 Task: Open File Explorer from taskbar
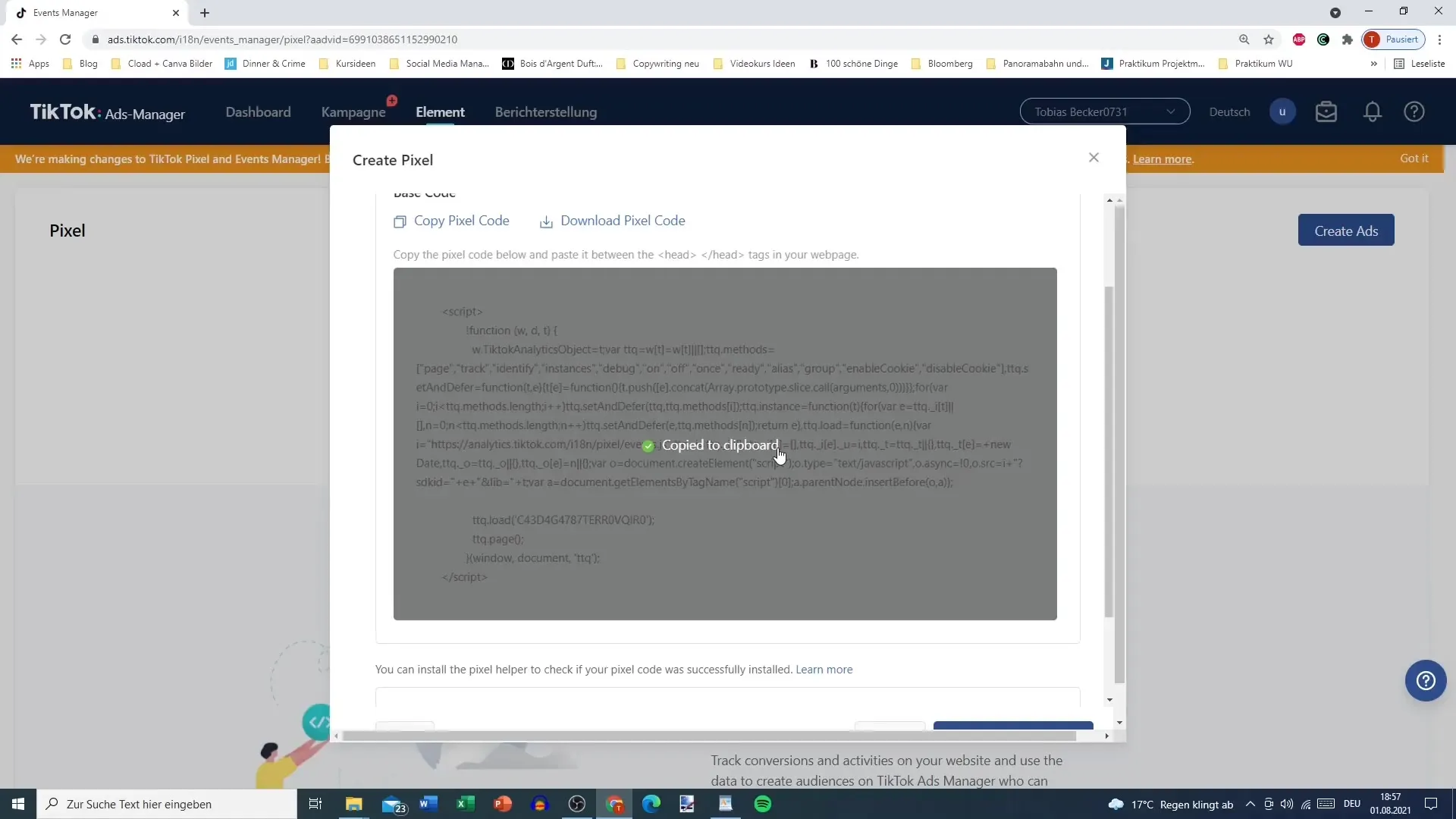pos(353,804)
